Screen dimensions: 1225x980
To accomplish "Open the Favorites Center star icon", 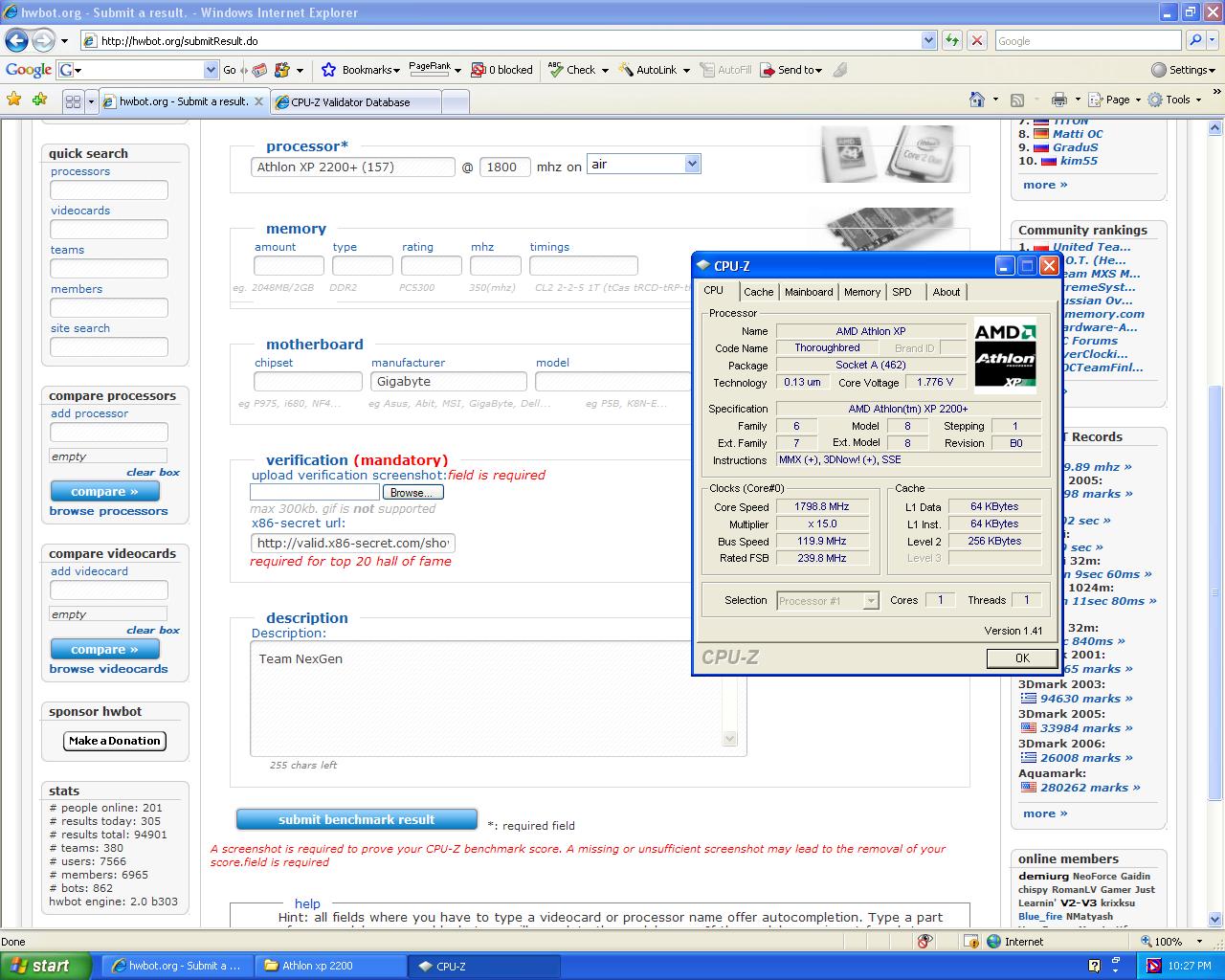I will coord(13,100).
